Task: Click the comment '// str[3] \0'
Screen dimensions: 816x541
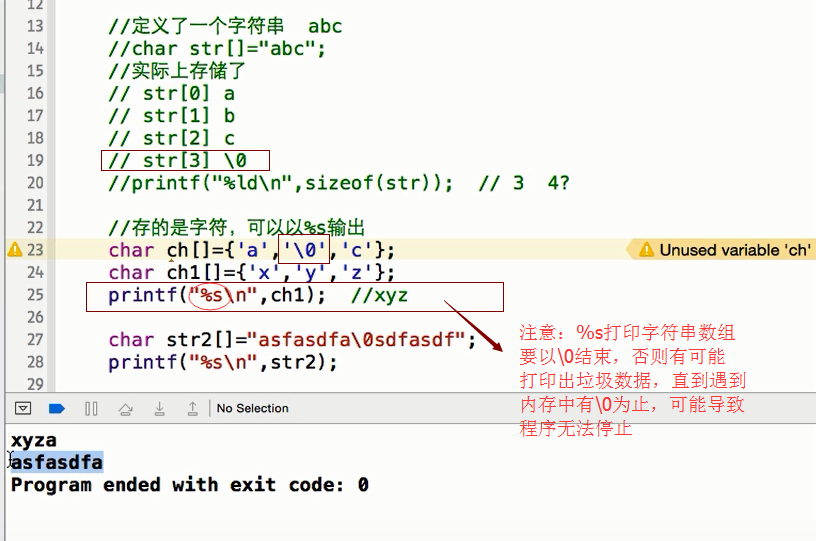Action: [177, 161]
